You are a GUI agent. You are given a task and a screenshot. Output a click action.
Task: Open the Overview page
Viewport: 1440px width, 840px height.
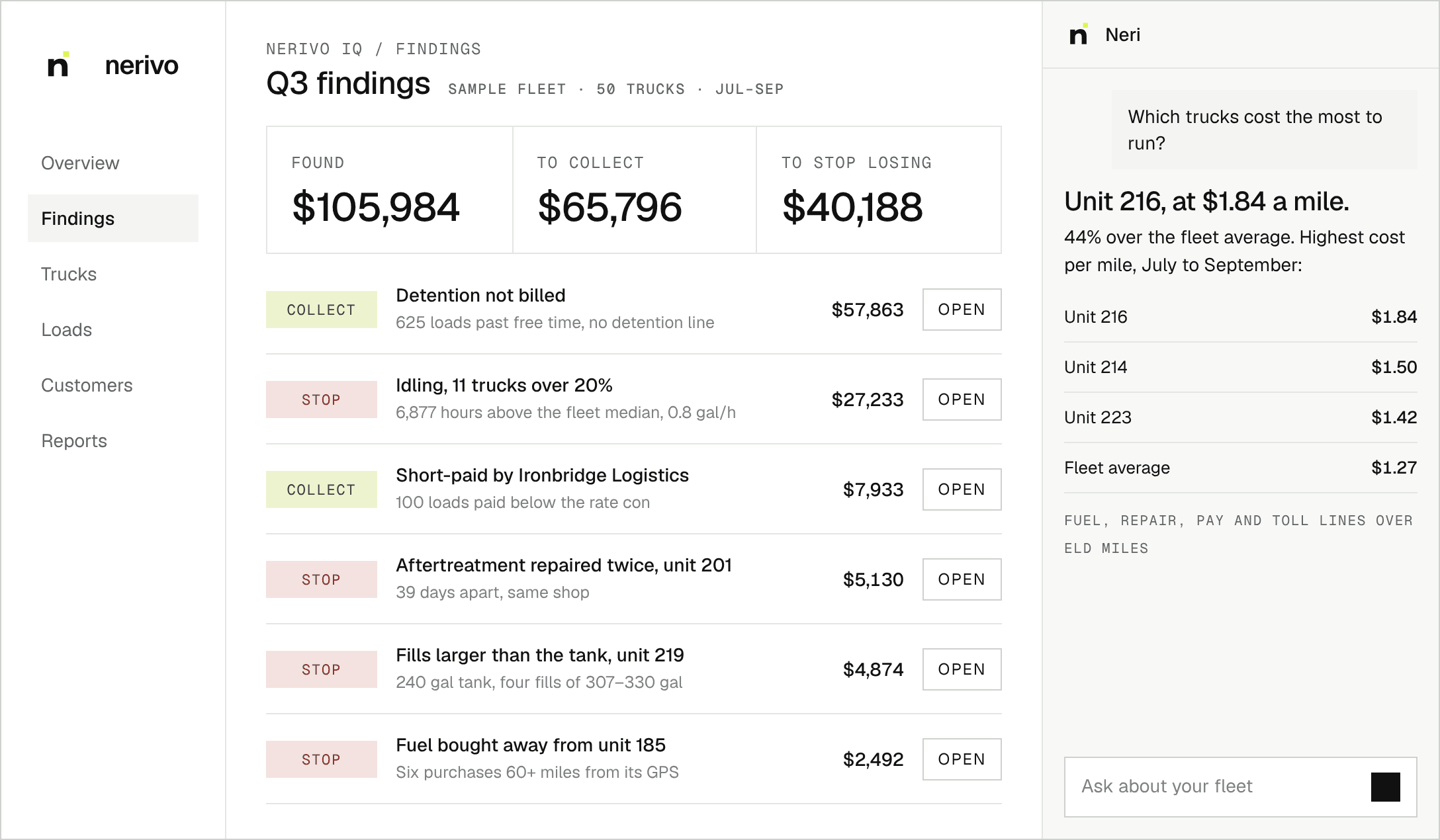(x=113, y=163)
